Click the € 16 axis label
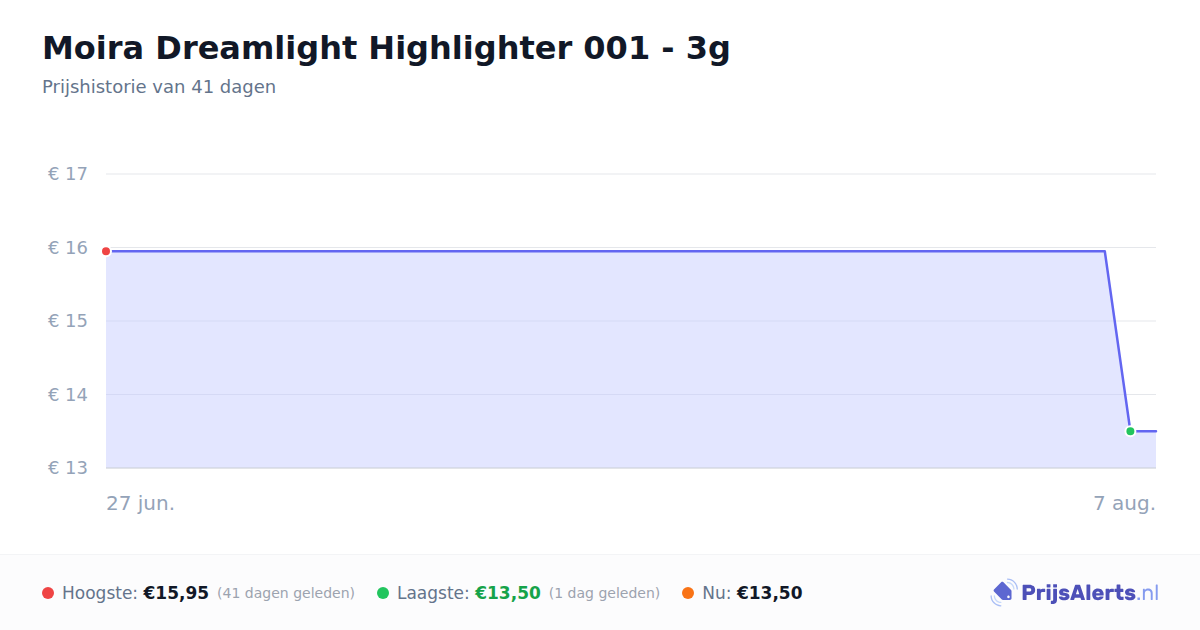Image resolution: width=1200 pixels, height=630 pixels. tap(68, 248)
